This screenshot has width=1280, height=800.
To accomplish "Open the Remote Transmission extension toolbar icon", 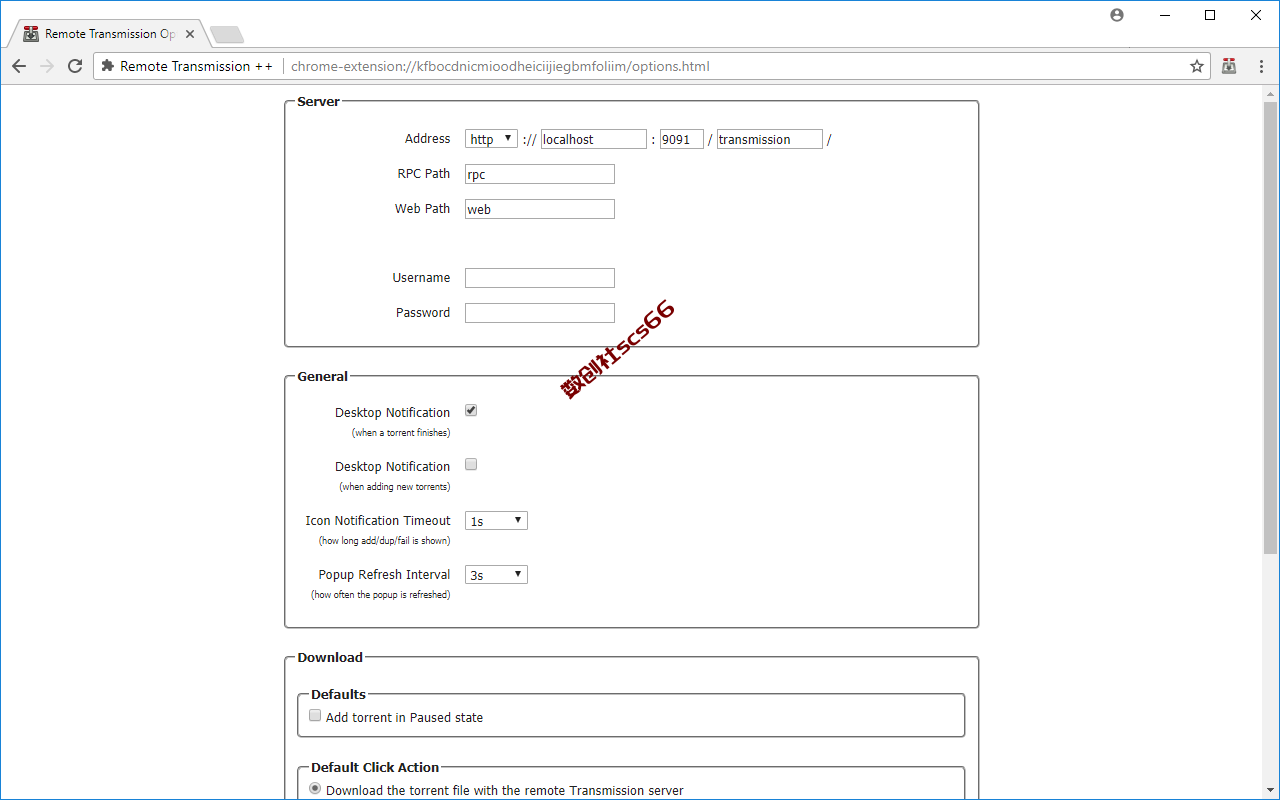I will [1229, 66].
